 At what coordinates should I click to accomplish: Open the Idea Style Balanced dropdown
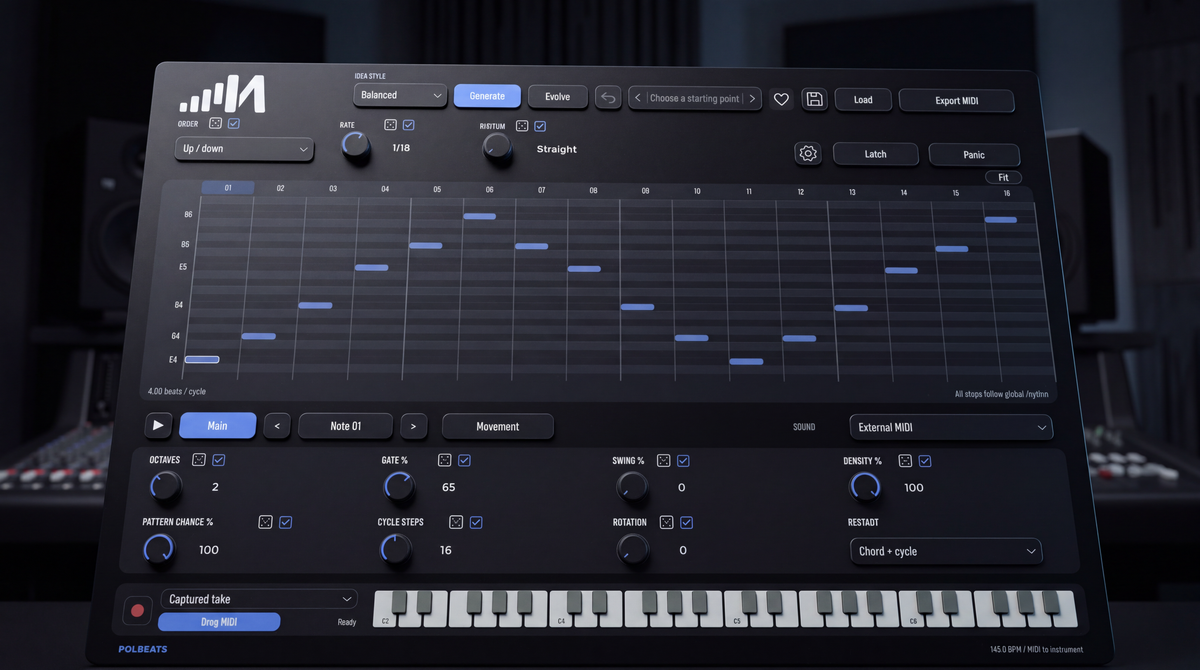(400, 95)
